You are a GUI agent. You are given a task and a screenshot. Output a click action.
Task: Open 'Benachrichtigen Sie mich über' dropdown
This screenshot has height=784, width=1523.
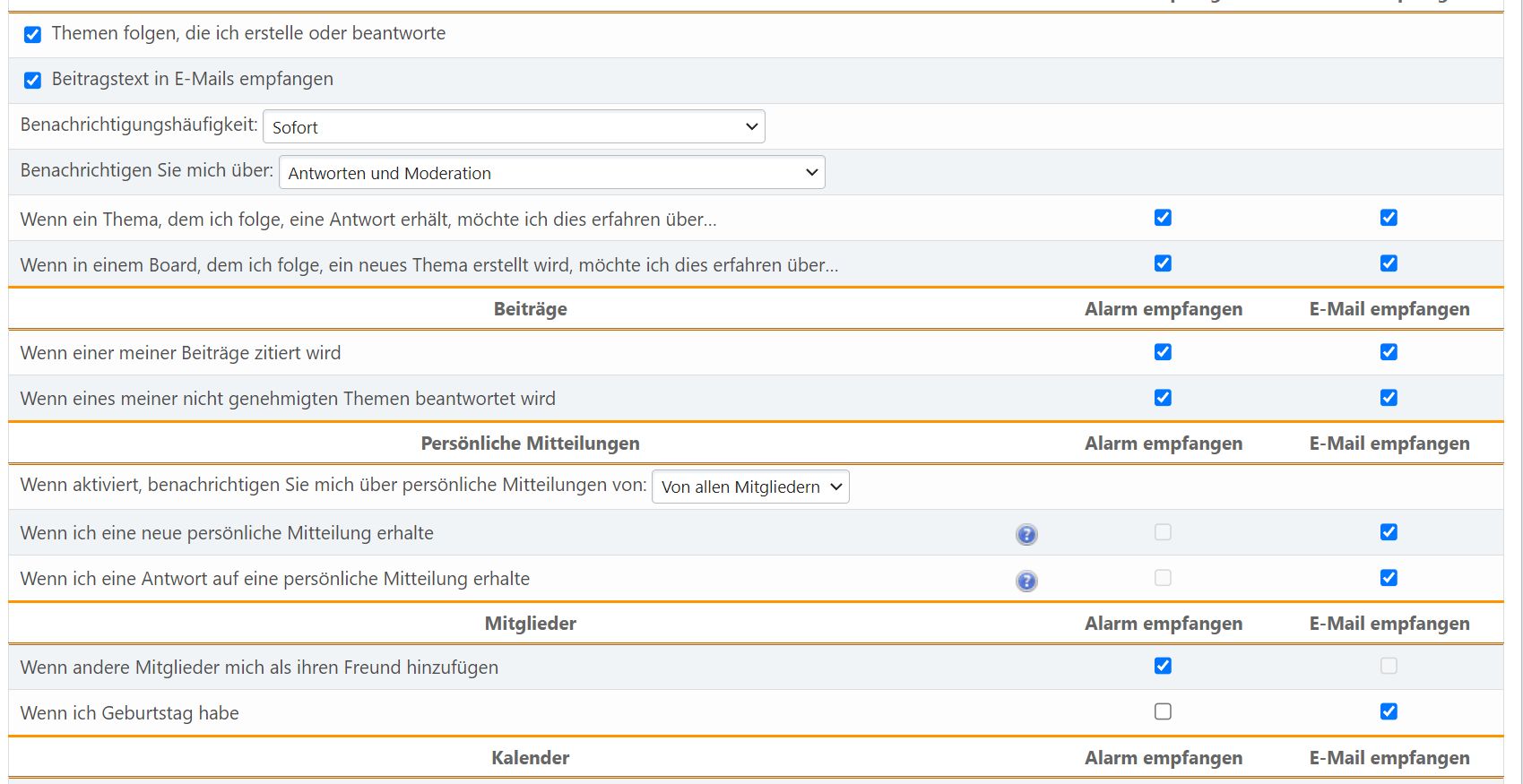tap(551, 172)
